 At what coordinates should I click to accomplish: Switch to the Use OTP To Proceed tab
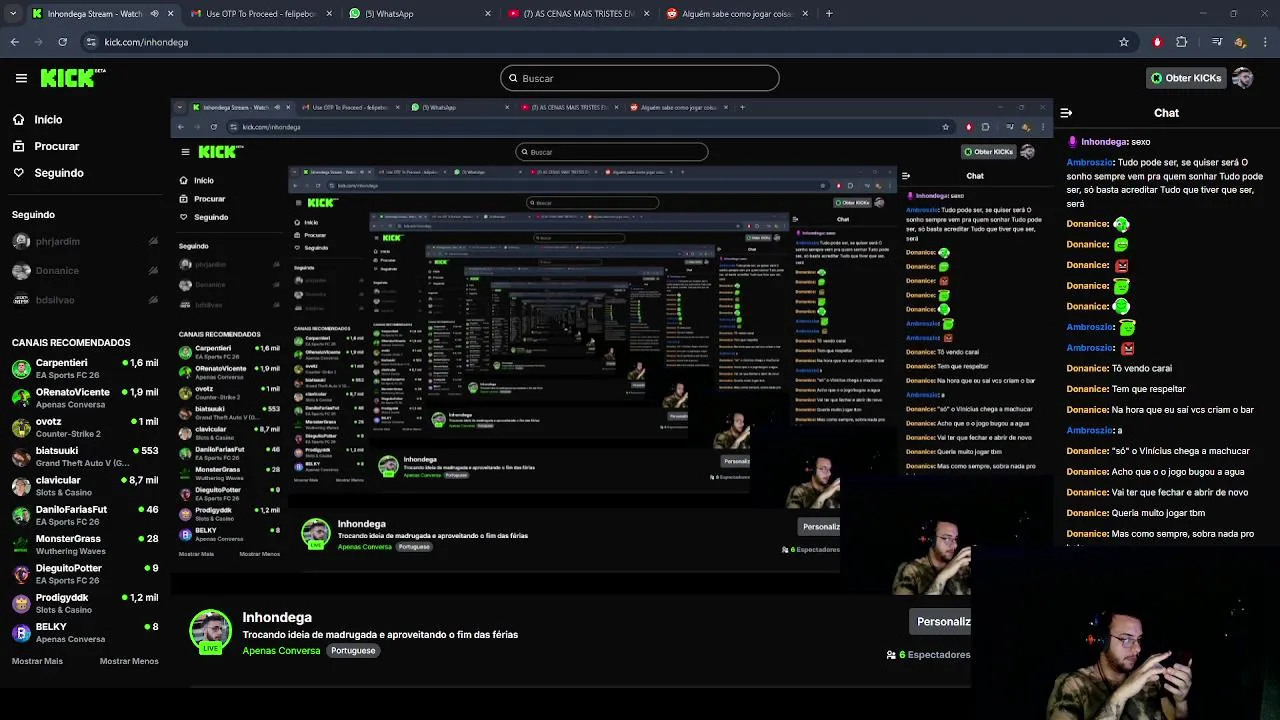pos(261,14)
